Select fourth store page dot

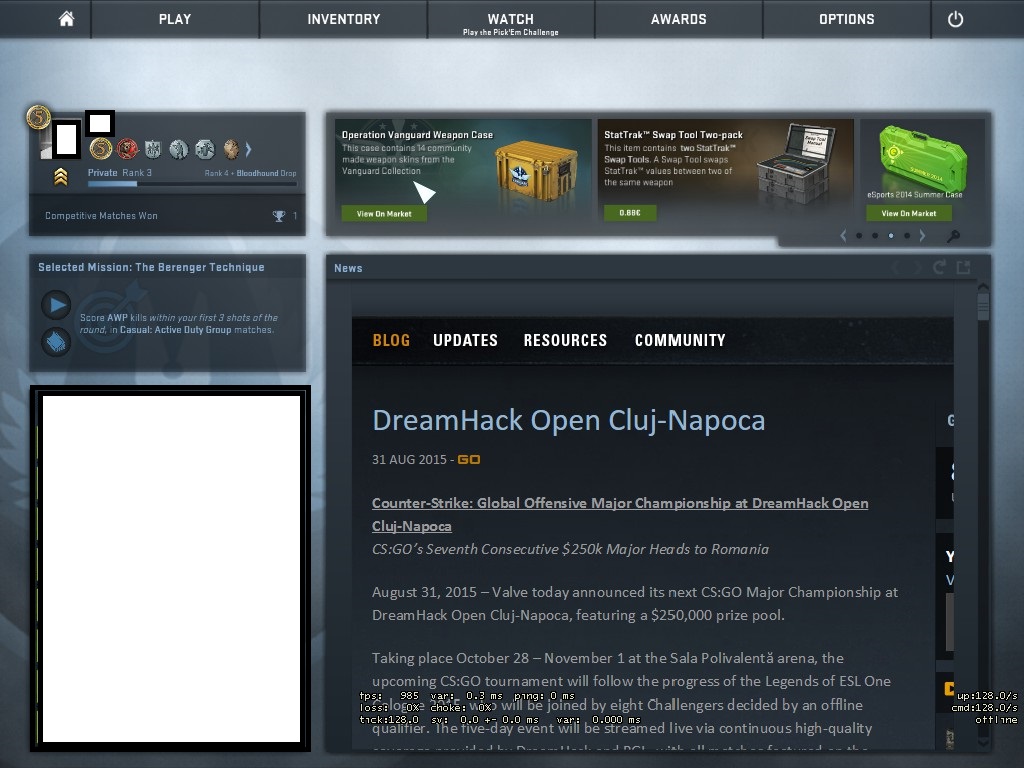point(906,236)
